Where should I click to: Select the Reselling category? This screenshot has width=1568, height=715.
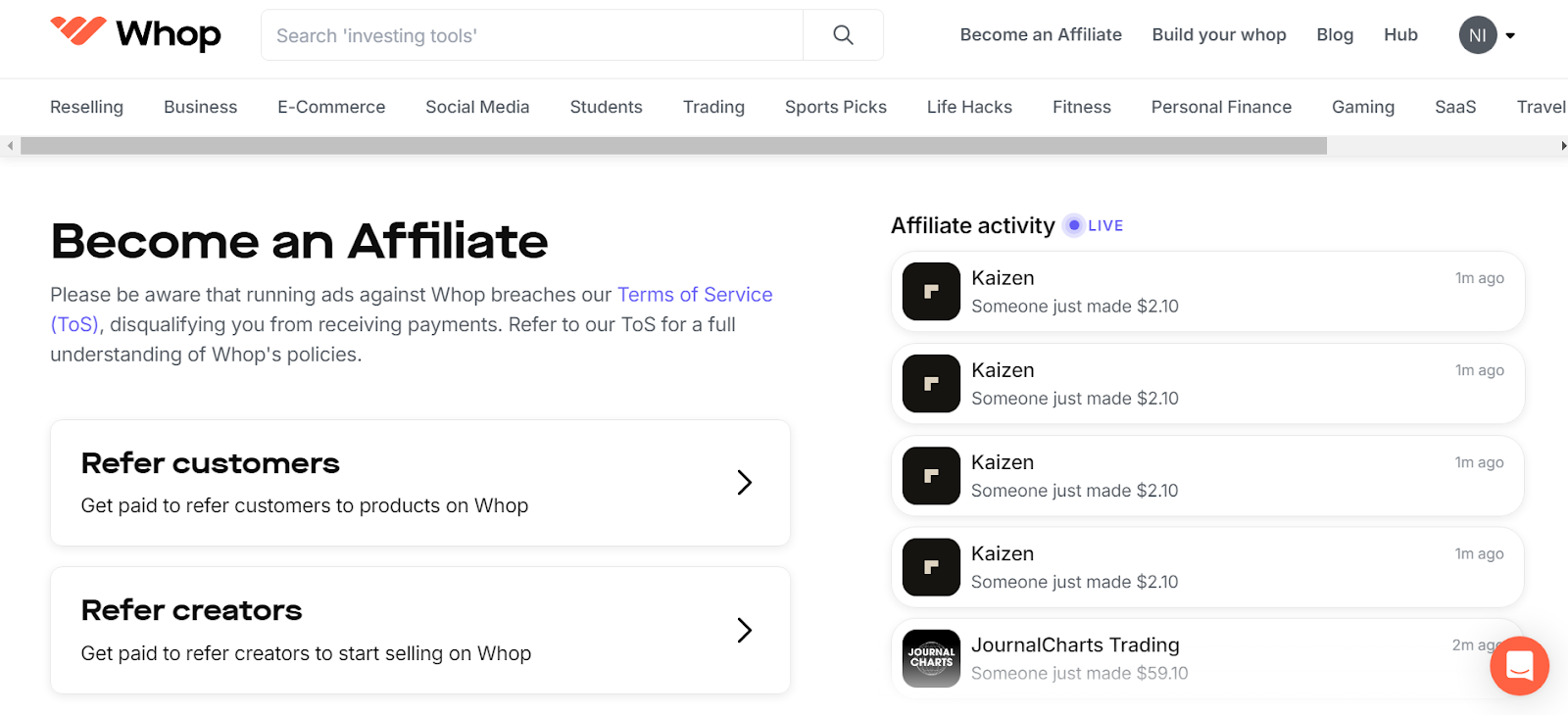(86, 107)
